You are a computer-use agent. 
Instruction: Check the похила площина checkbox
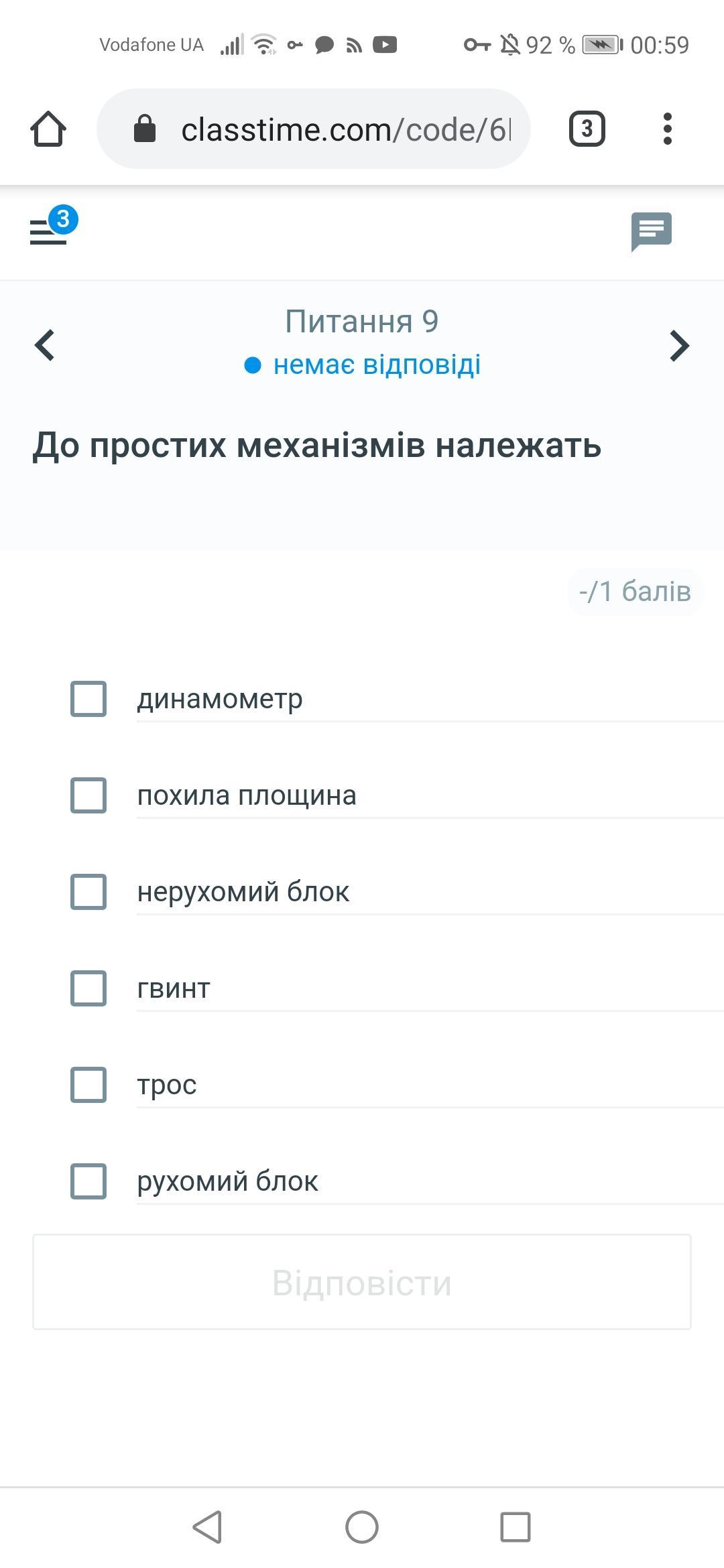pos(88,795)
